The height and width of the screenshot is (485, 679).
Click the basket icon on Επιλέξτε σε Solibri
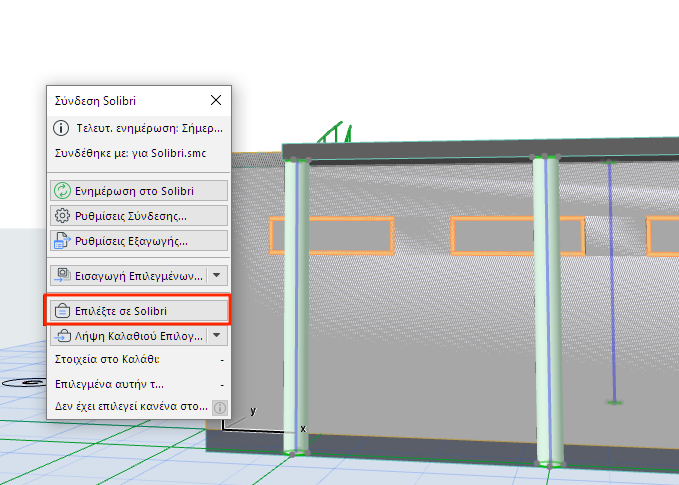(x=62, y=311)
